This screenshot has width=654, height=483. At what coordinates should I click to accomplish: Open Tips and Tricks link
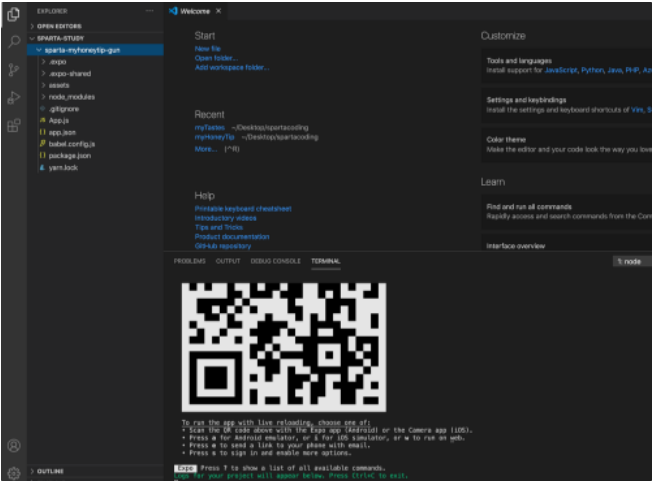coord(219,227)
